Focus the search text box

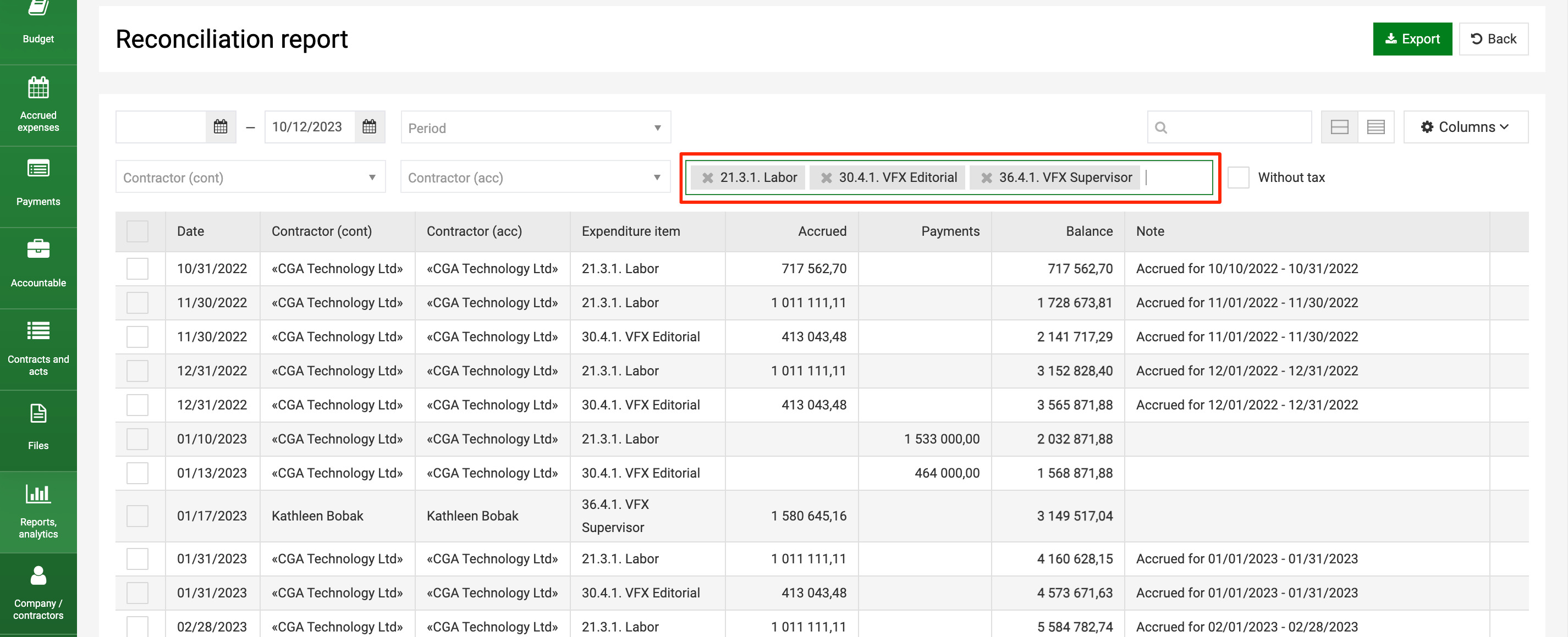pos(1229,127)
